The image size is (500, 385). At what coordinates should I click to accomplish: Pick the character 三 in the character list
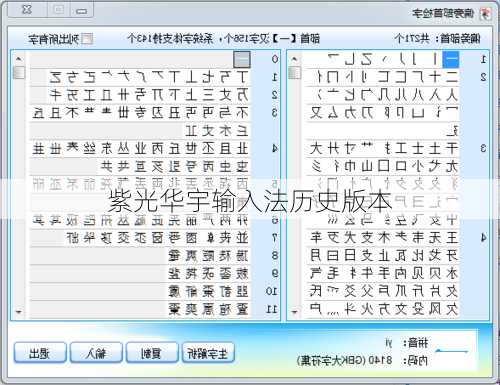point(208,95)
